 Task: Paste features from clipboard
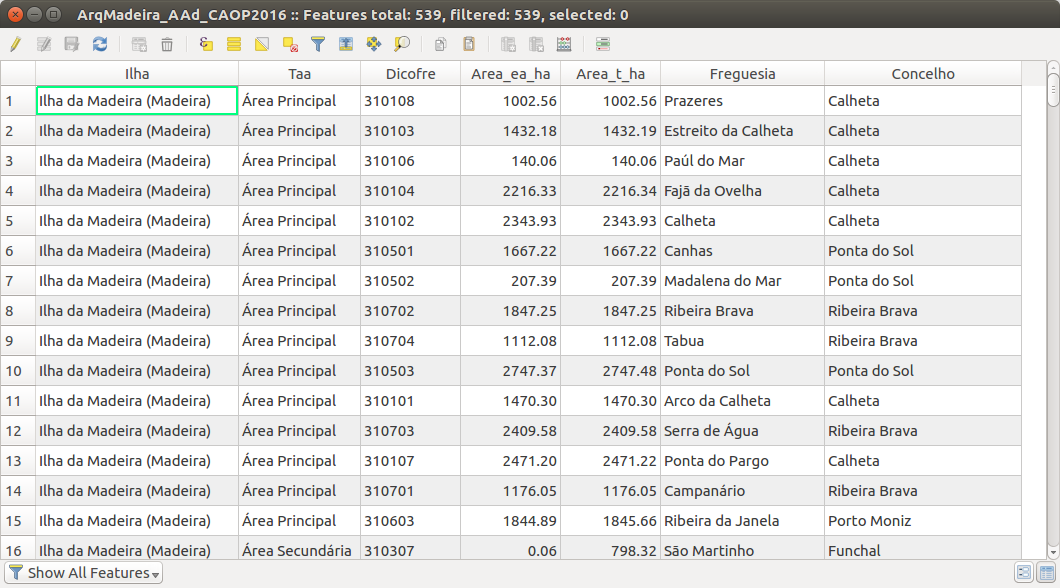tap(468, 44)
